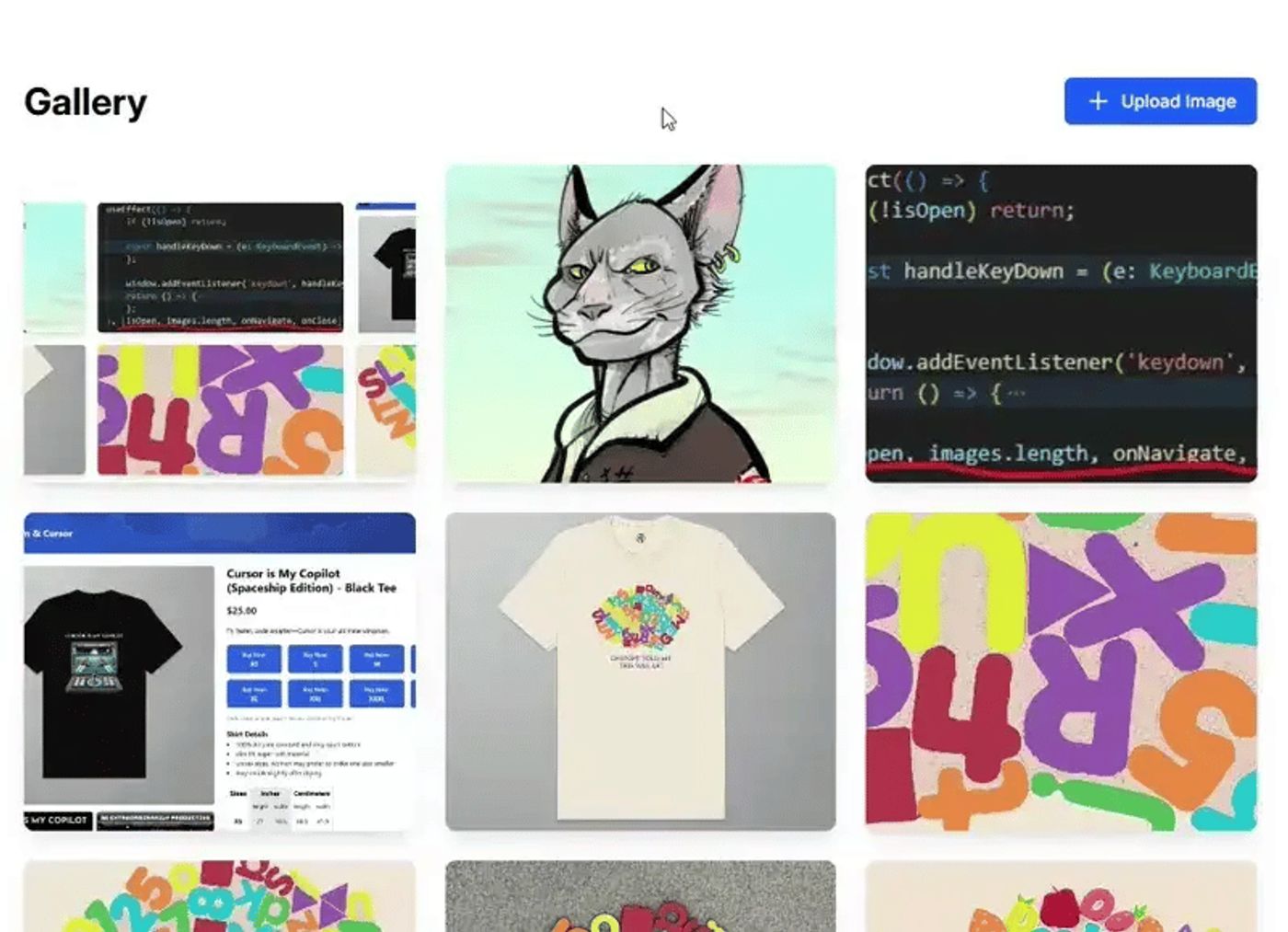Open the large handleKeyDown code snippet image
The height and width of the screenshot is (932, 1288).
pos(1061,323)
